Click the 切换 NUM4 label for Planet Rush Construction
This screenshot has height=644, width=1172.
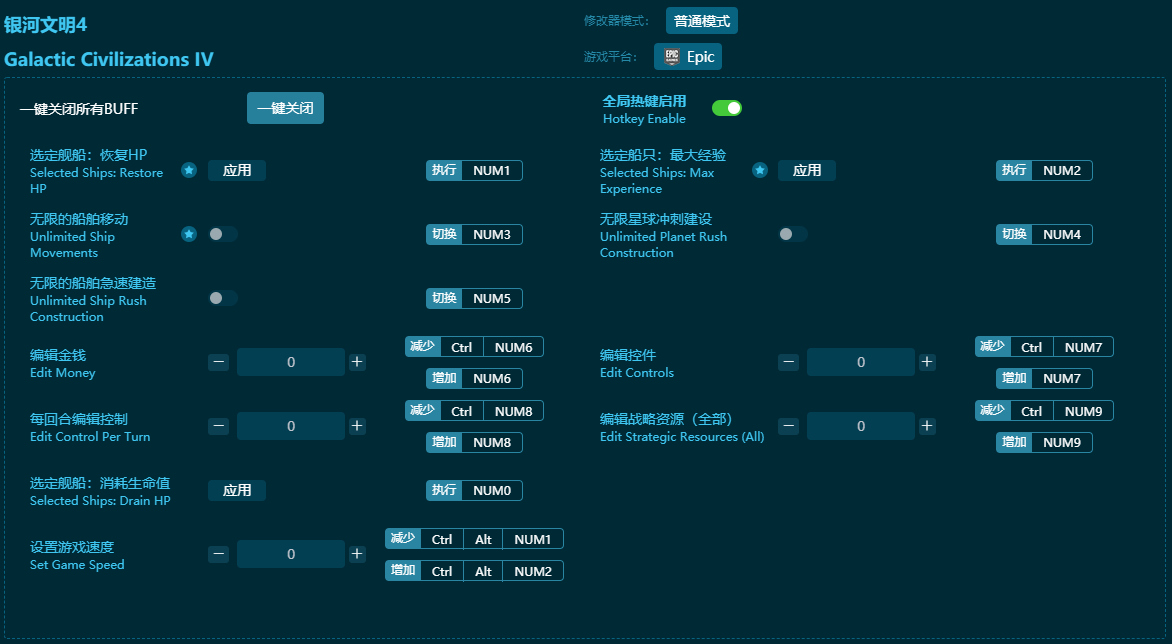[1044, 234]
